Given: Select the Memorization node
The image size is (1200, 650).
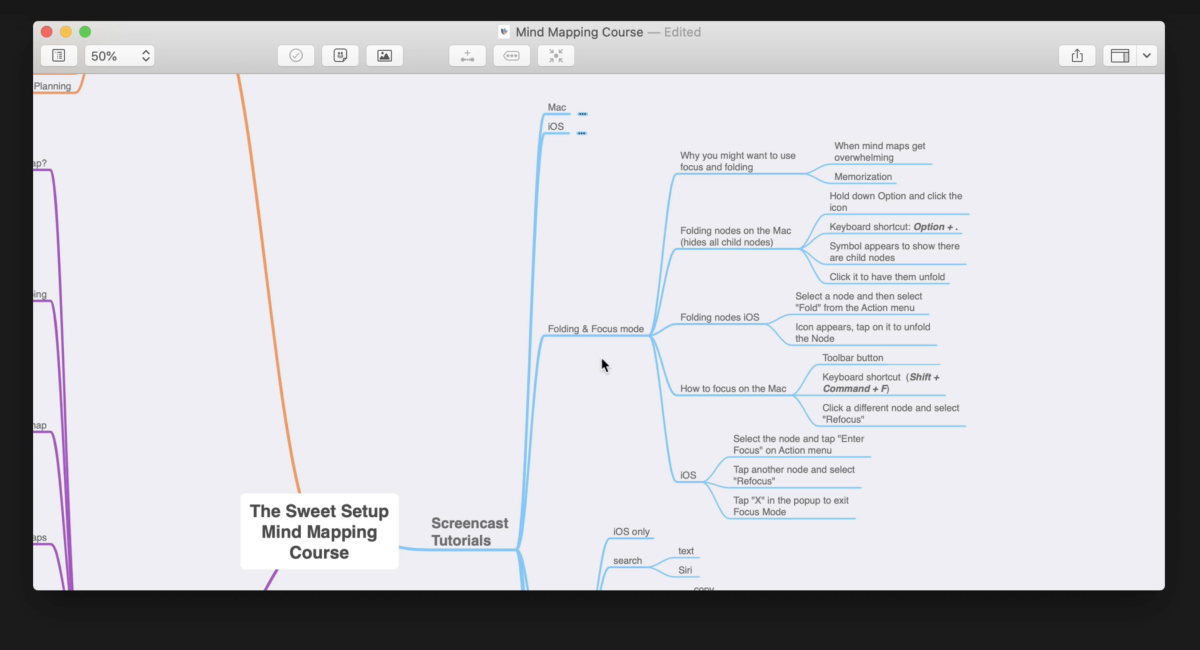Looking at the screenshot, I should (x=863, y=177).
